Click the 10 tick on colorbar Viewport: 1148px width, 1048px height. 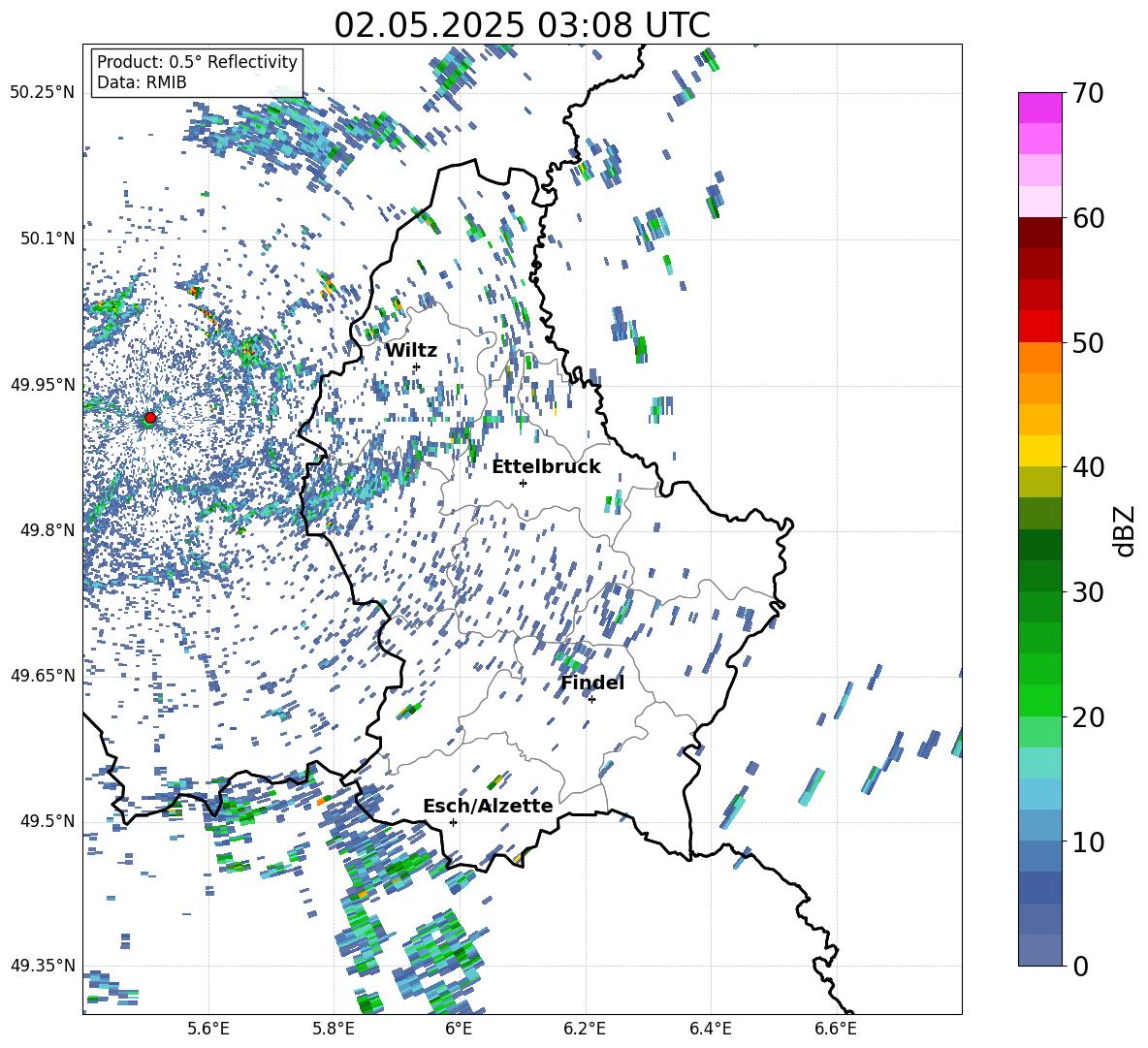(1087, 842)
